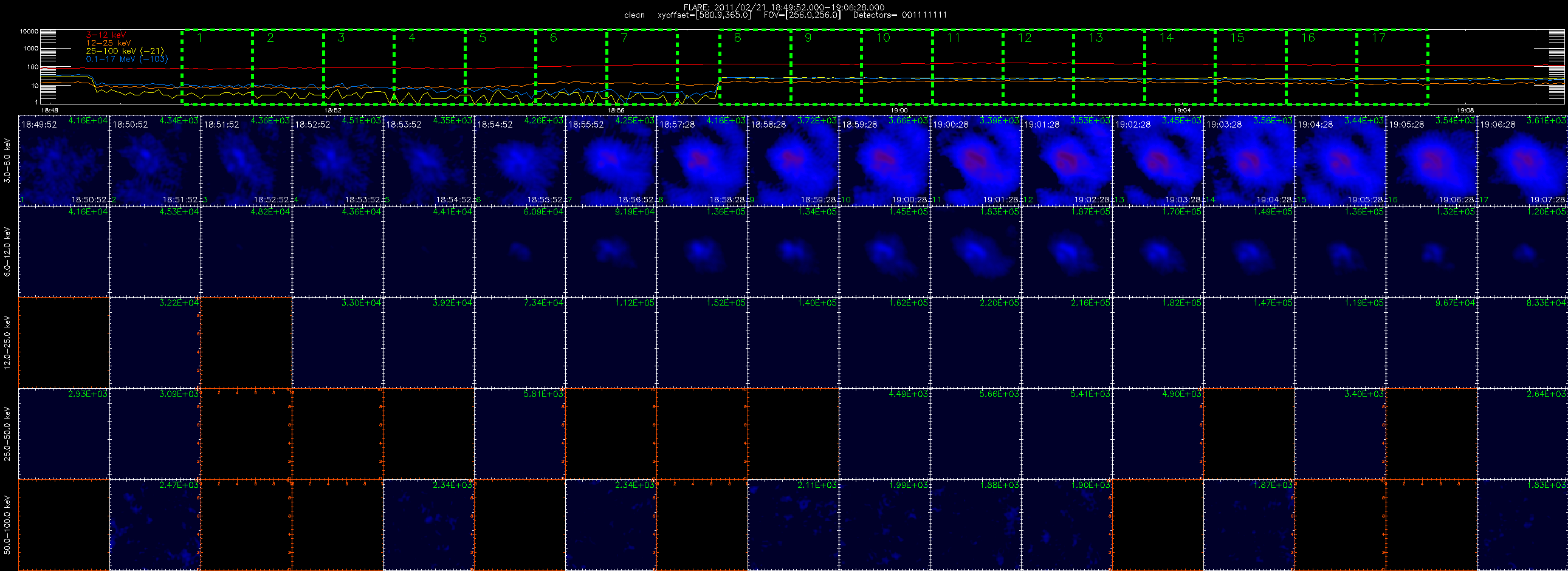Screen dimensions: 1568x571
Task: Click the "25.0-50.0 keV" row label
Action: (x=7, y=434)
